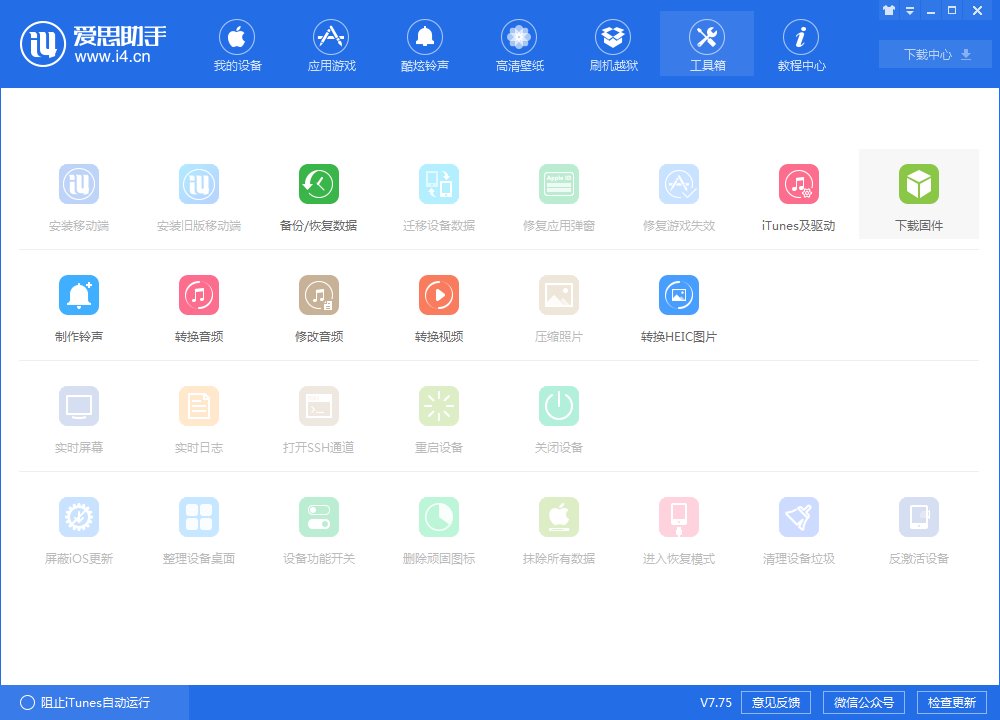Screen dimensions: 1000x720
Task: Start the 实时屏幕 live screen viewer
Action: (x=79, y=416)
